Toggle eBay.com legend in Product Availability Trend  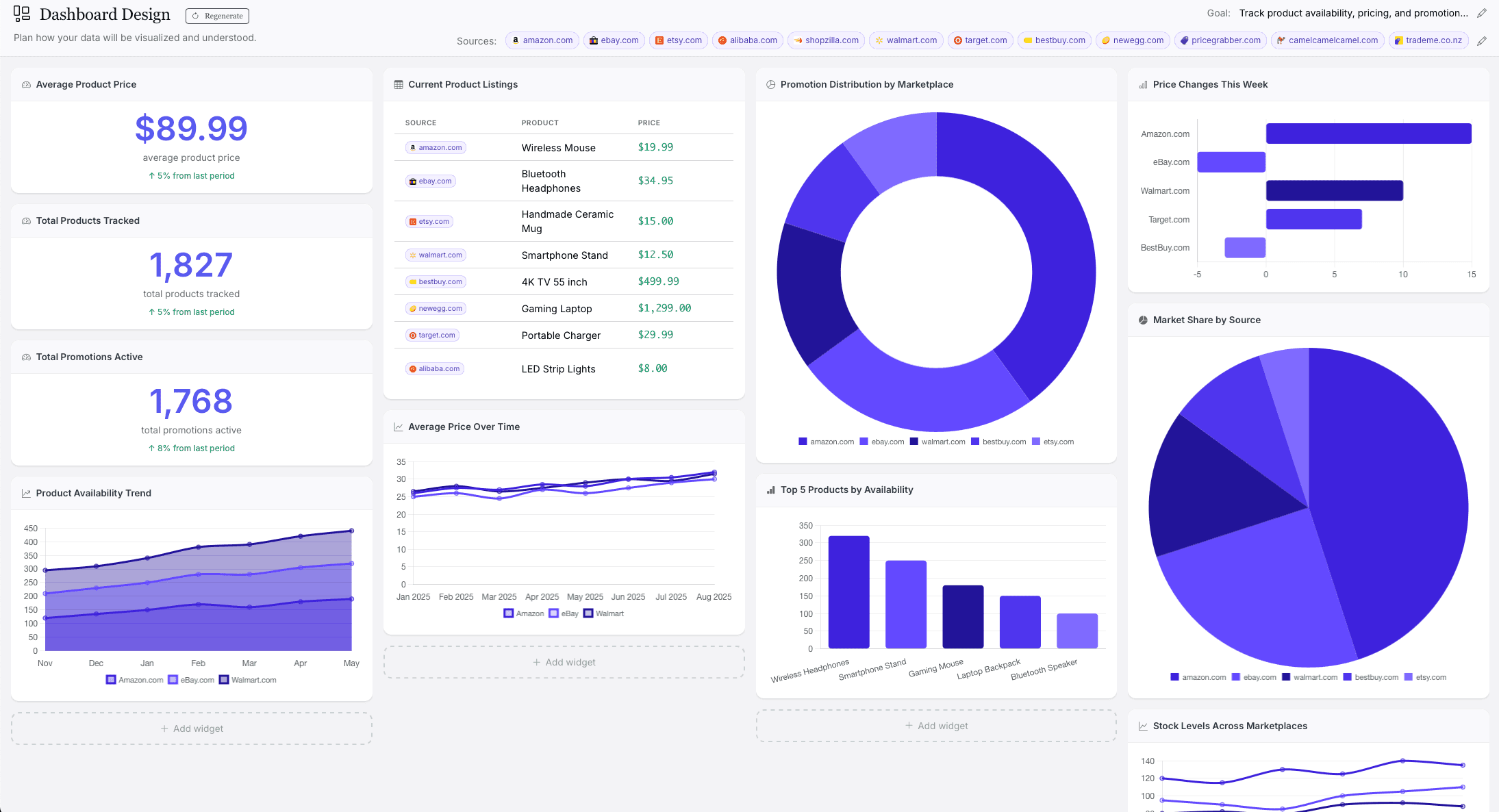[x=191, y=680]
